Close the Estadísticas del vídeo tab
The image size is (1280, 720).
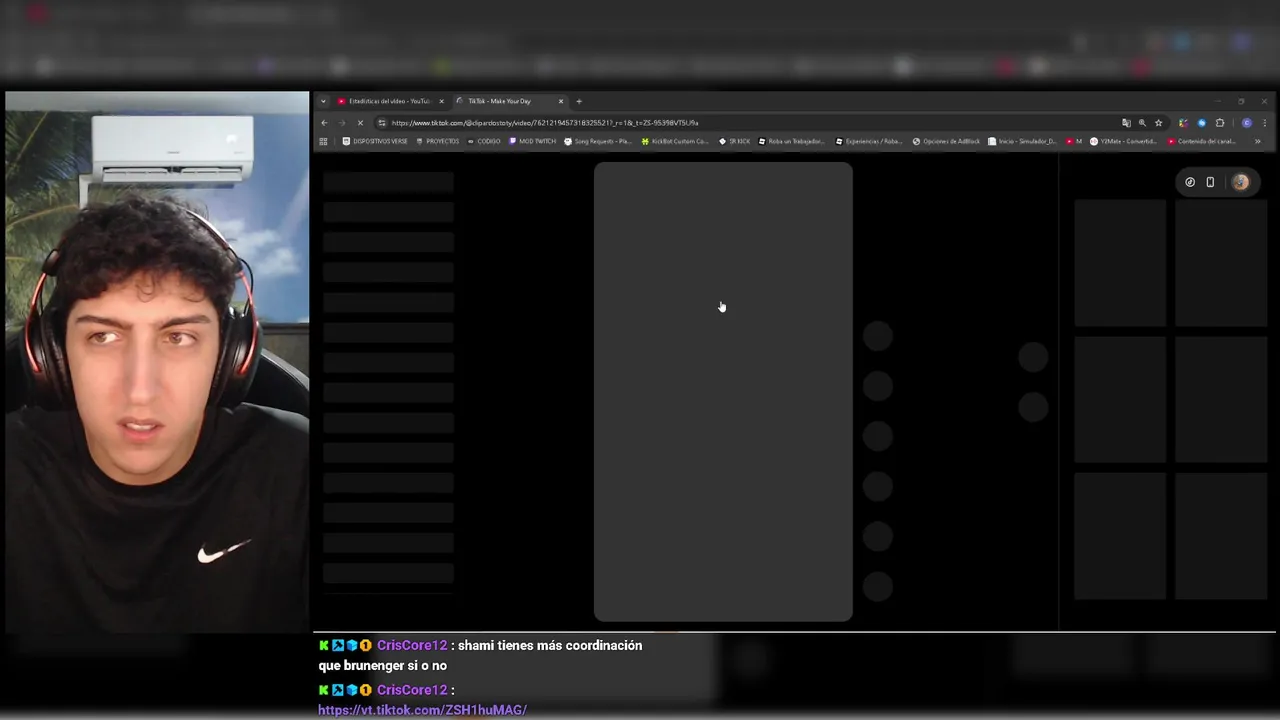pyautogui.click(x=441, y=101)
